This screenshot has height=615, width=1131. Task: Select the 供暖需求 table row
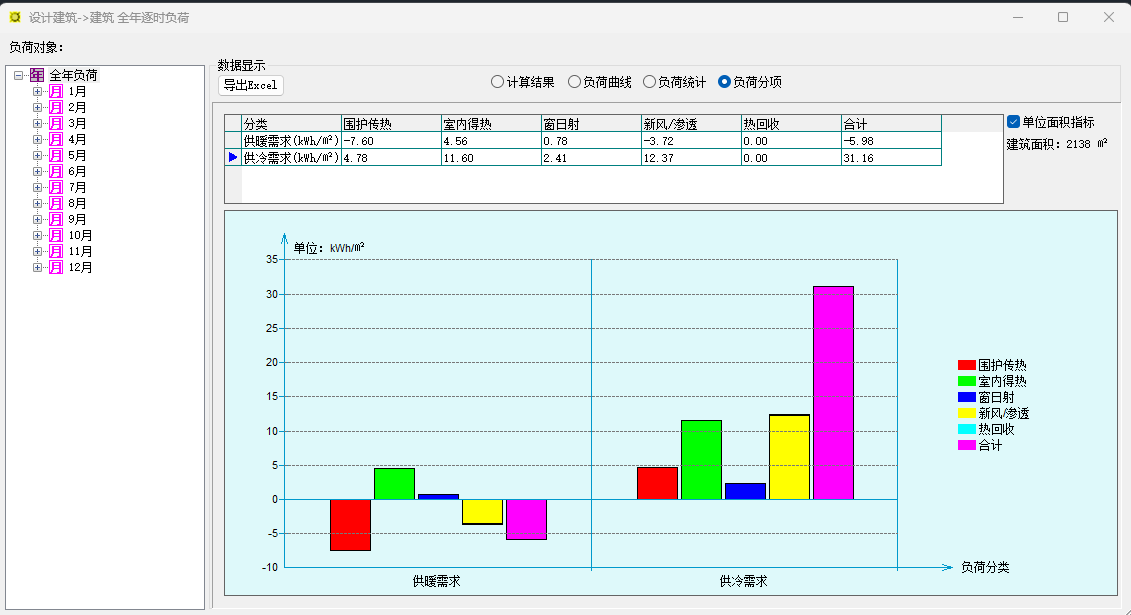click(x=291, y=141)
